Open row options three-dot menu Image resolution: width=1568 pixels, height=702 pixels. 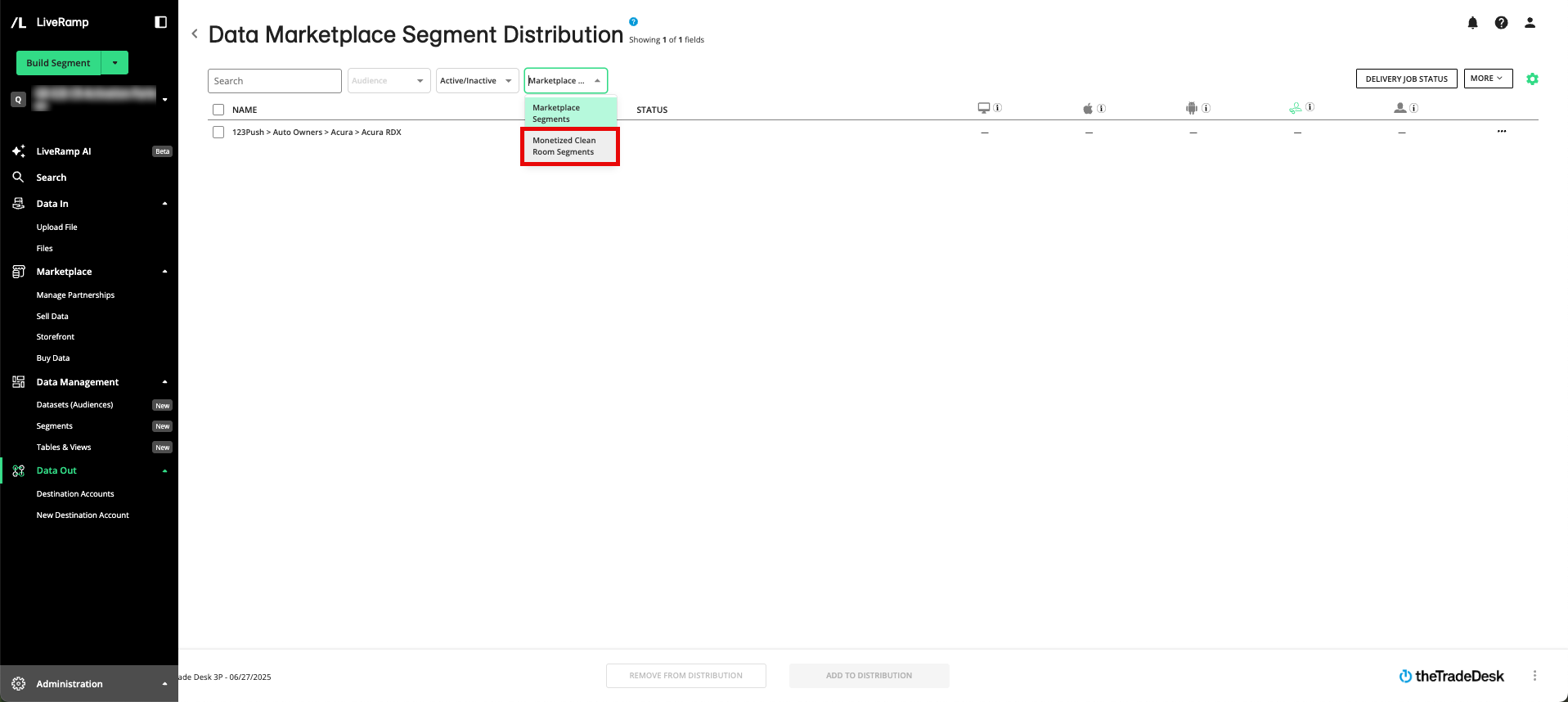coord(1501,132)
